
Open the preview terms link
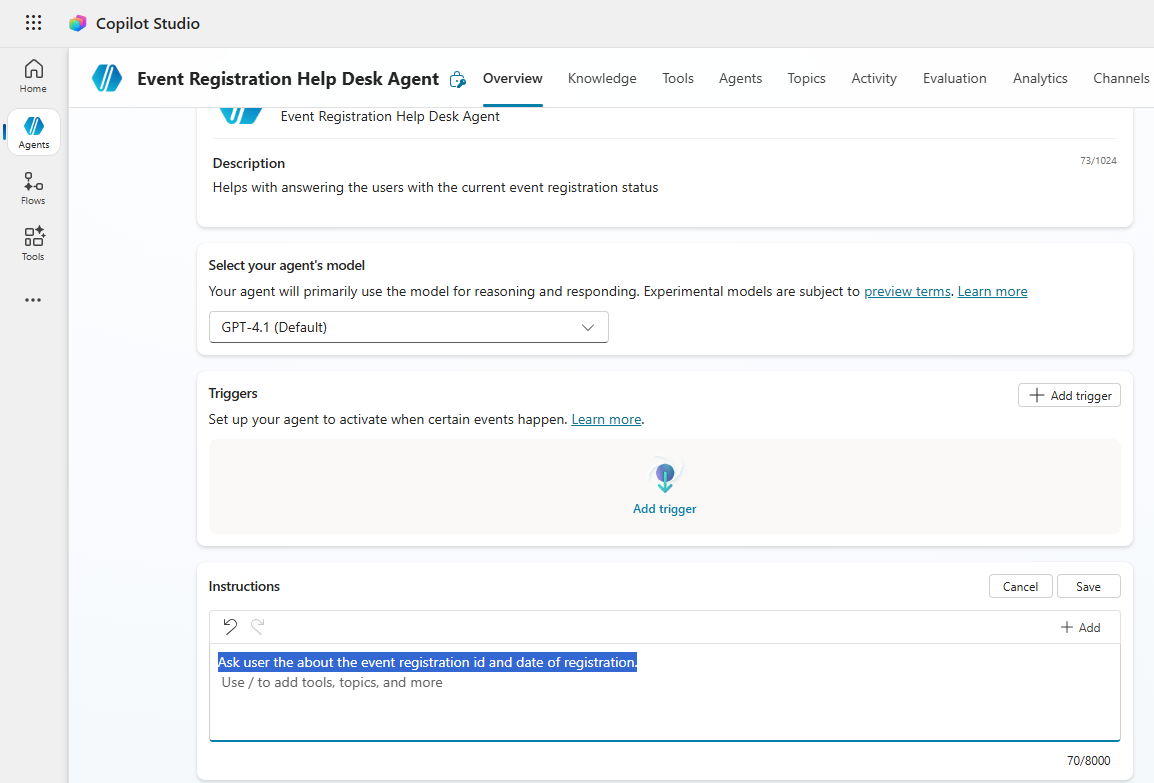tap(907, 292)
